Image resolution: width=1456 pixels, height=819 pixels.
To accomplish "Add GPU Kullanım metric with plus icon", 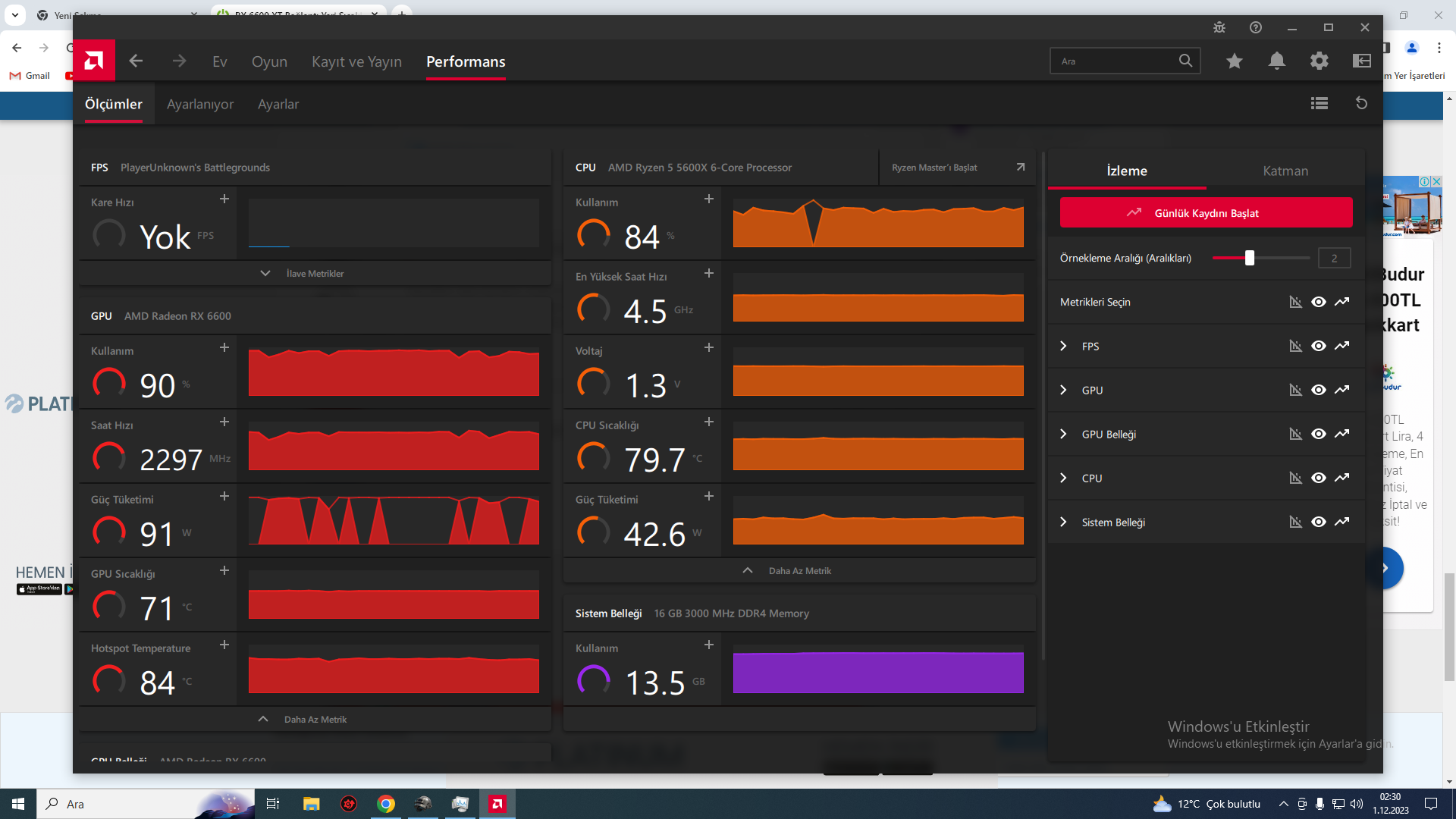I will 224,347.
